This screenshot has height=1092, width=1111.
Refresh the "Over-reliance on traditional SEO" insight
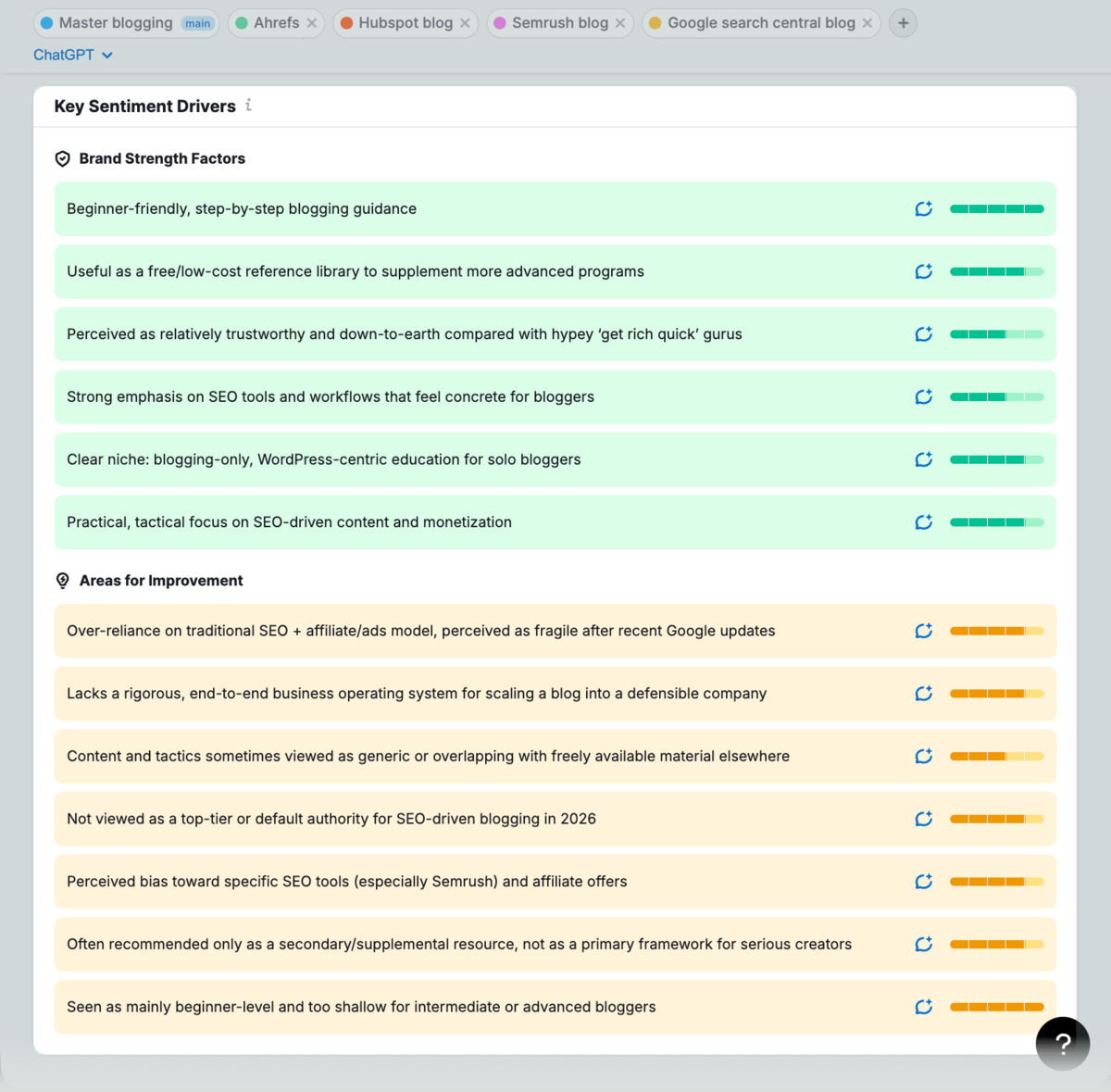[x=923, y=631]
